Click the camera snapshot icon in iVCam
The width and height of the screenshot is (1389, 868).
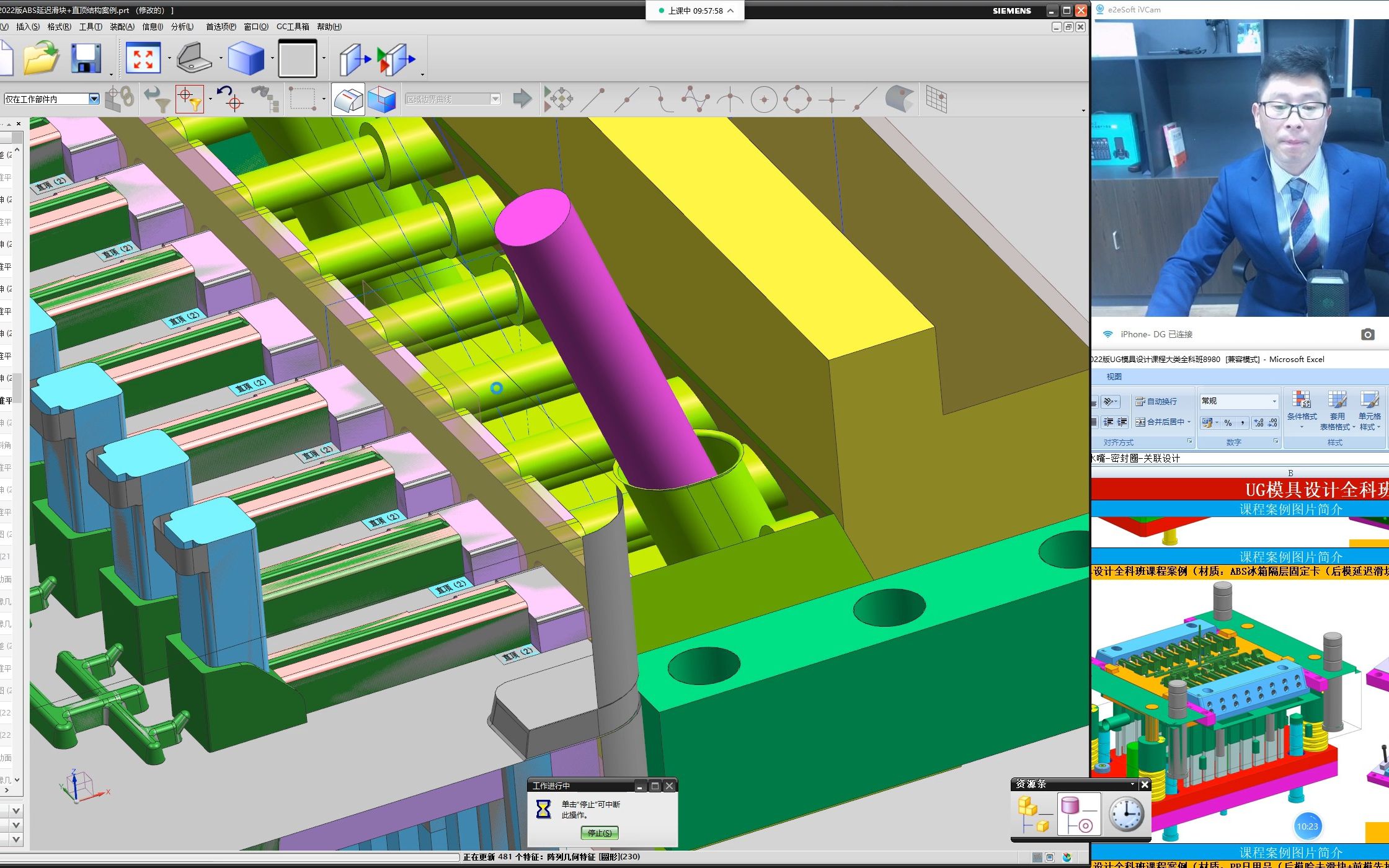[x=1368, y=335]
